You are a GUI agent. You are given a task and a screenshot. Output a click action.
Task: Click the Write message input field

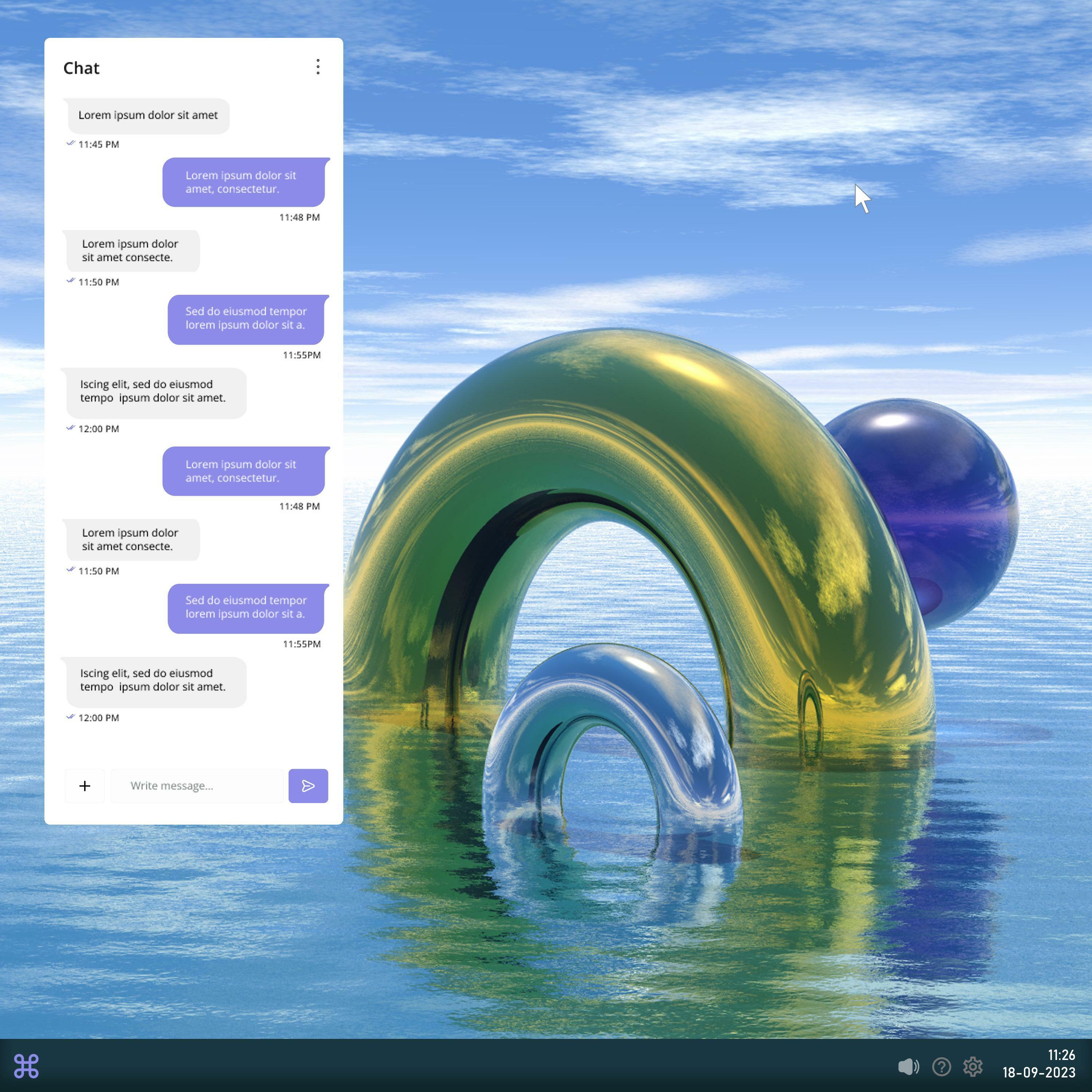(197, 786)
